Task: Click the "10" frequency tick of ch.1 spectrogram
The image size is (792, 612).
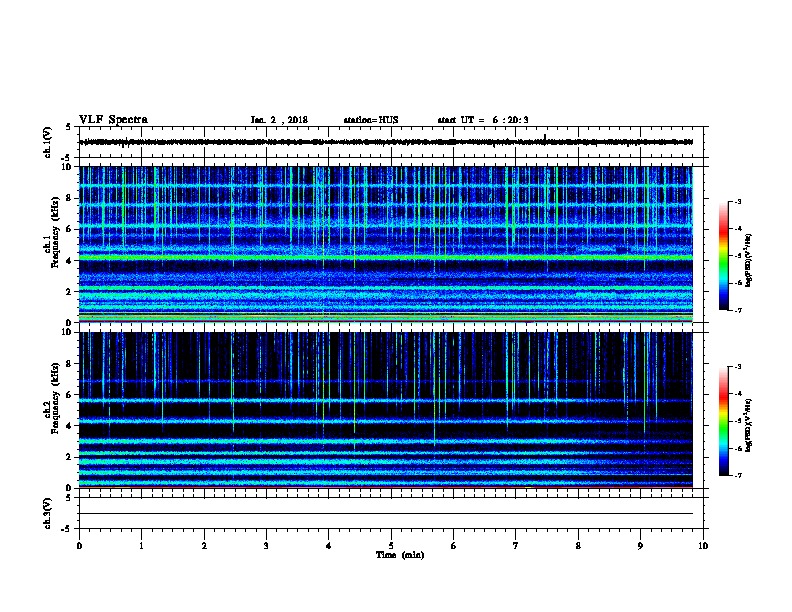Action: point(68,167)
